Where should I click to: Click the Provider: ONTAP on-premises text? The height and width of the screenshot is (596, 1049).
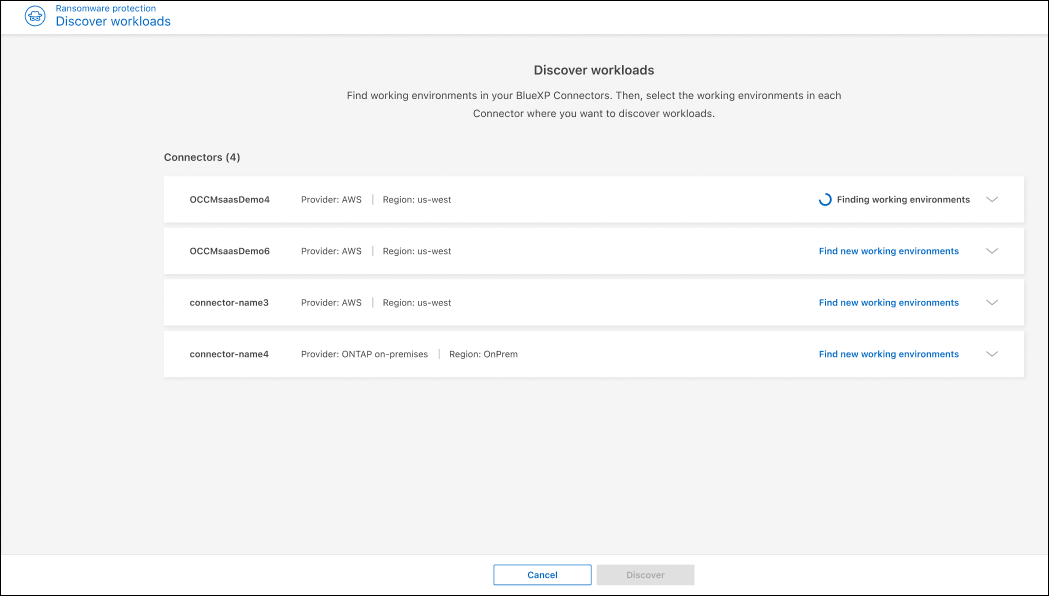364,354
